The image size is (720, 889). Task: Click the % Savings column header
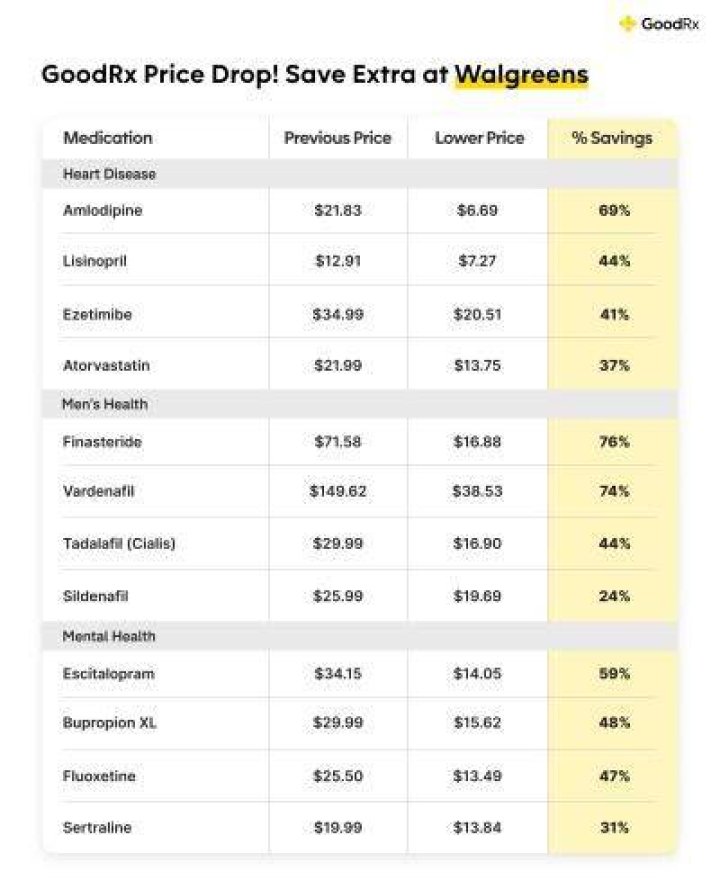tap(612, 138)
